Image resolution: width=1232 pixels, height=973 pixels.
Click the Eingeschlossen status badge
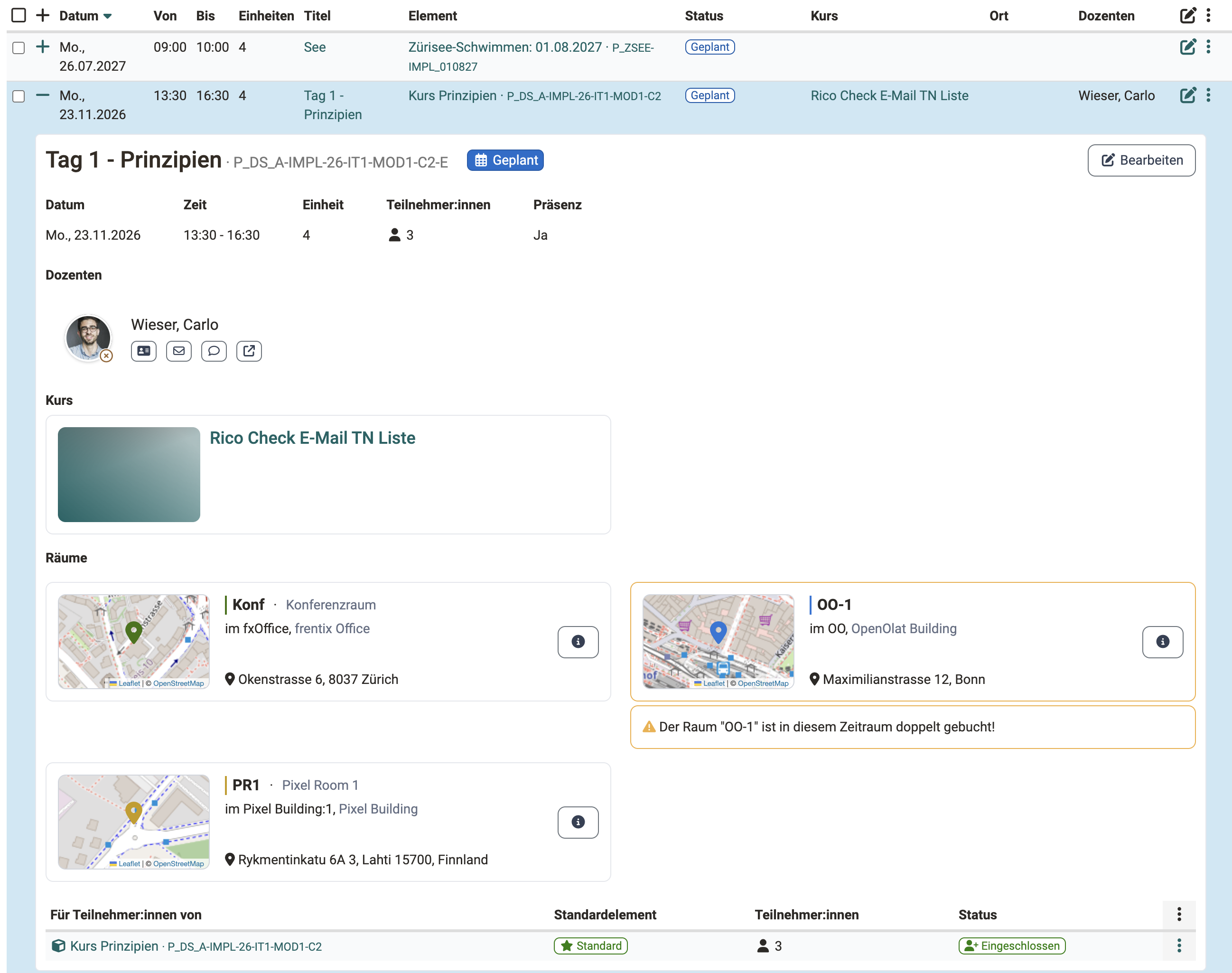pyautogui.click(x=1012, y=945)
